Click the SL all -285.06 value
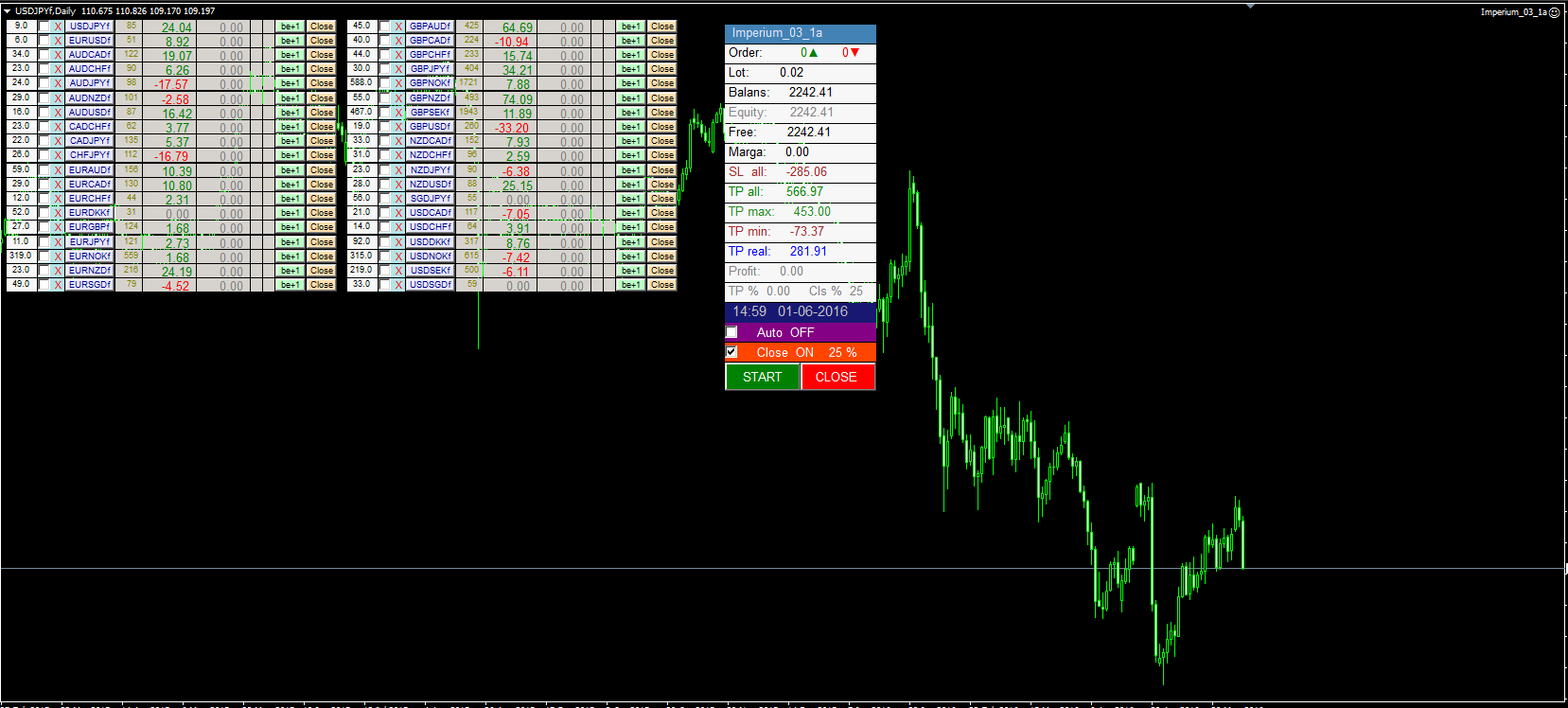The image size is (1568, 708). (x=806, y=172)
